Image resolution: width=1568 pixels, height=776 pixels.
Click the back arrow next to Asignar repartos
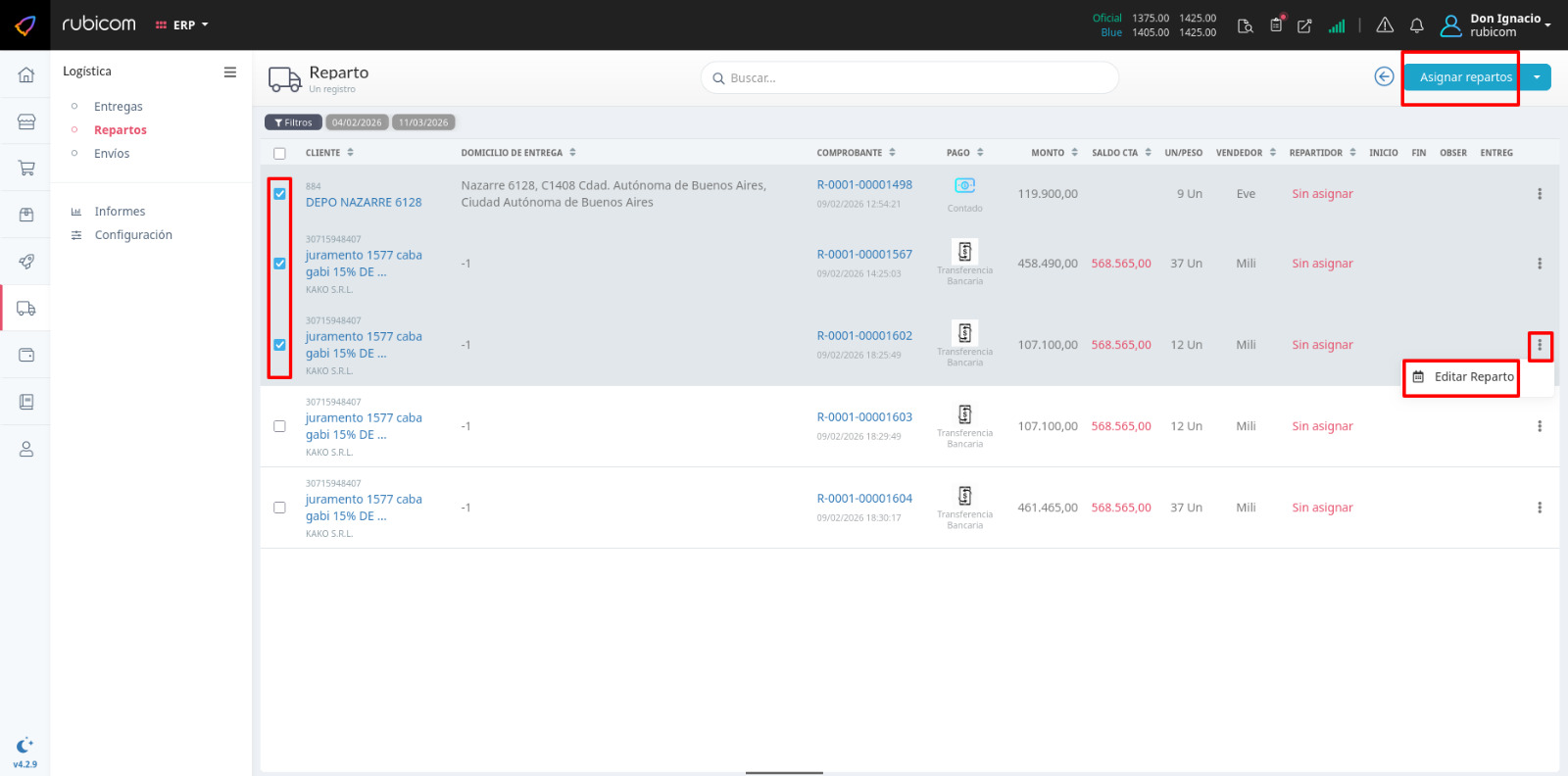[x=1384, y=76]
